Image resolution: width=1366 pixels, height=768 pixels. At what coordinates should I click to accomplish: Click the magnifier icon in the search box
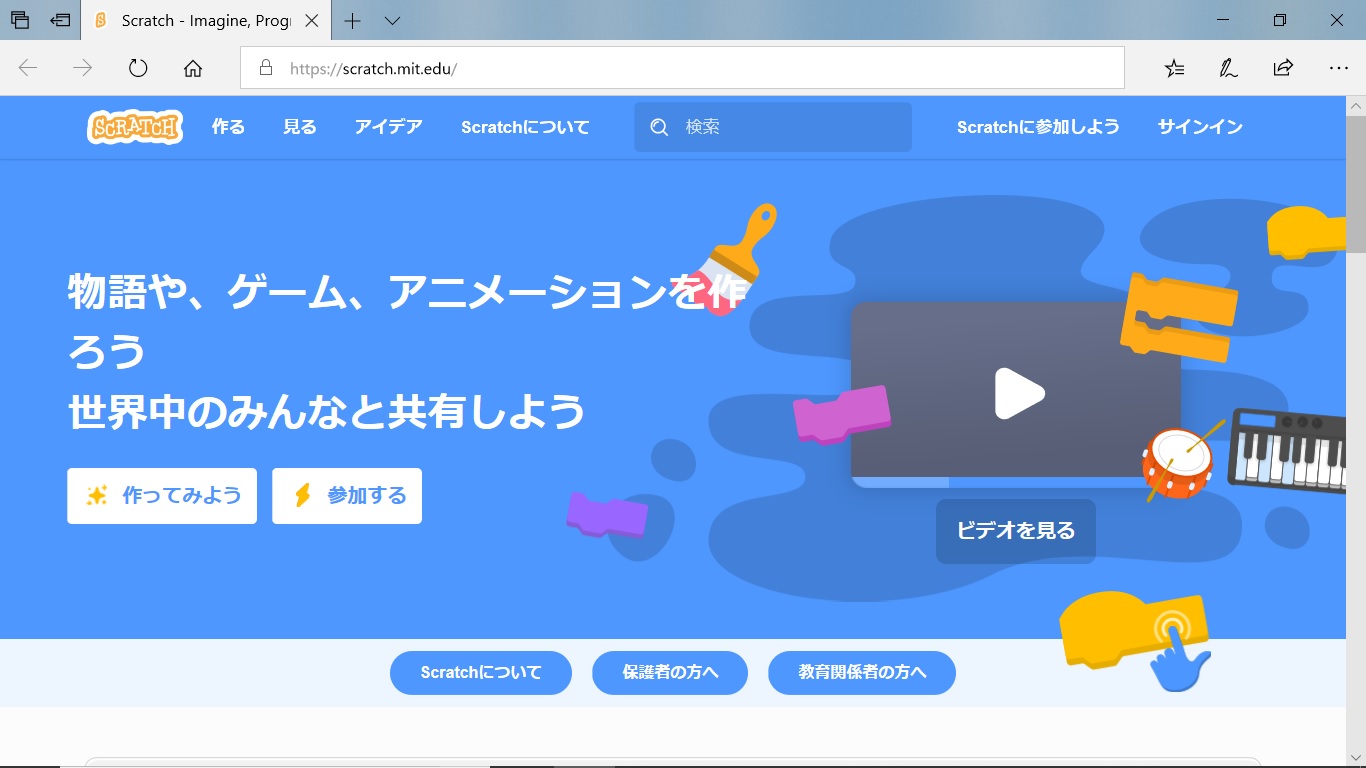(659, 127)
